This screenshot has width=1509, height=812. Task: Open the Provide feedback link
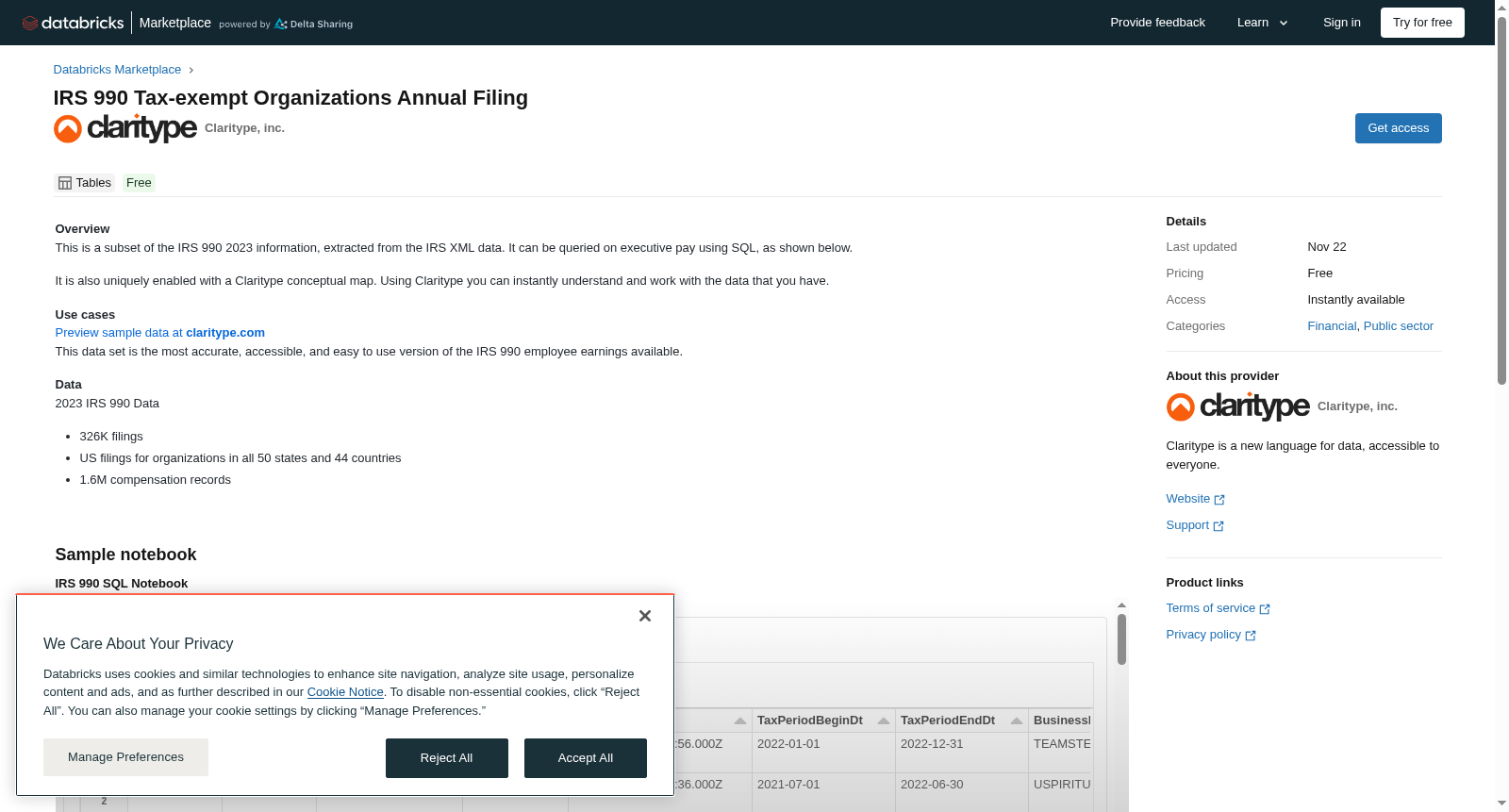pyautogui.click(x=1157, y=23)
